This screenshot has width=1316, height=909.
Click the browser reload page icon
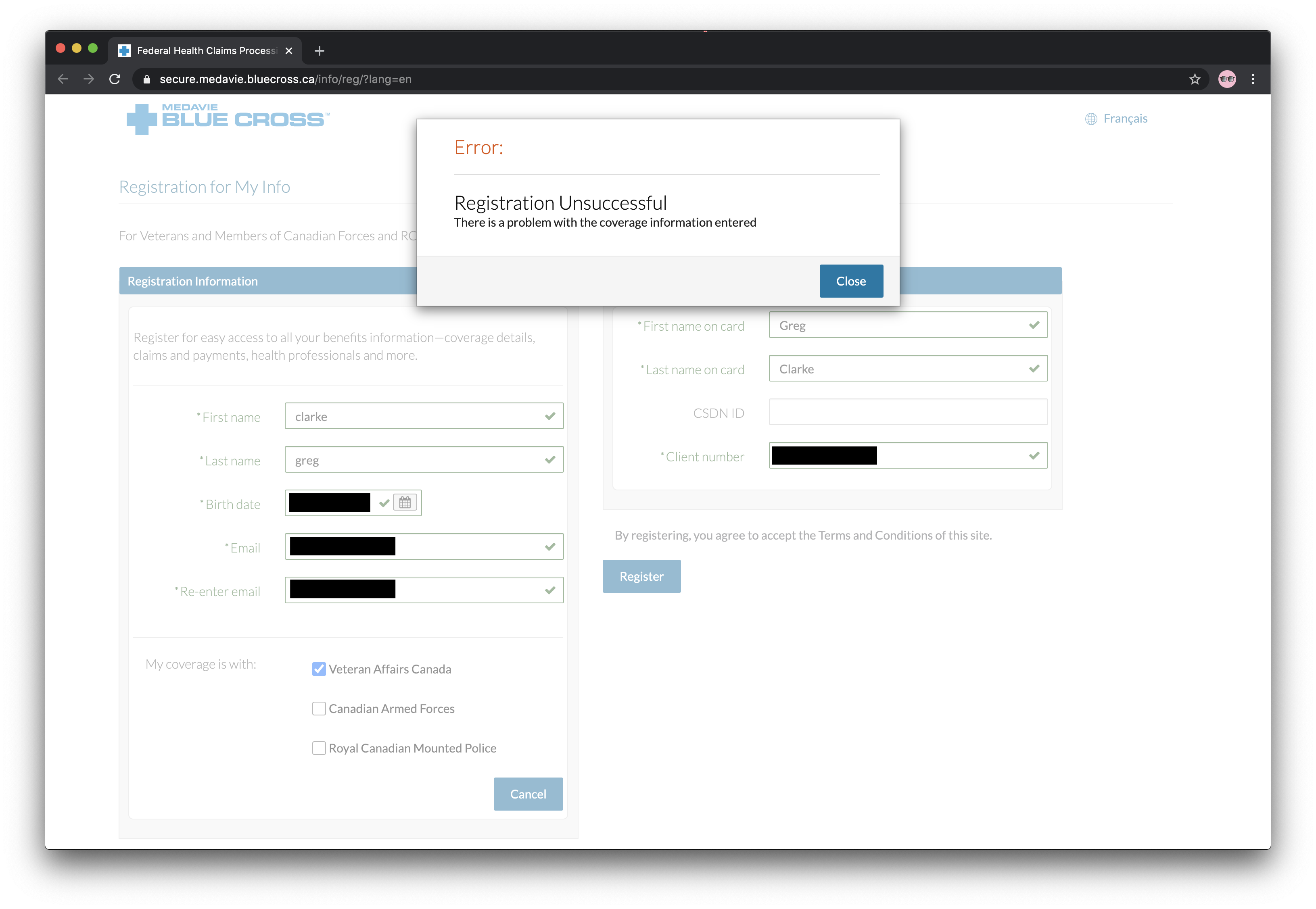[x=115, y=79]
